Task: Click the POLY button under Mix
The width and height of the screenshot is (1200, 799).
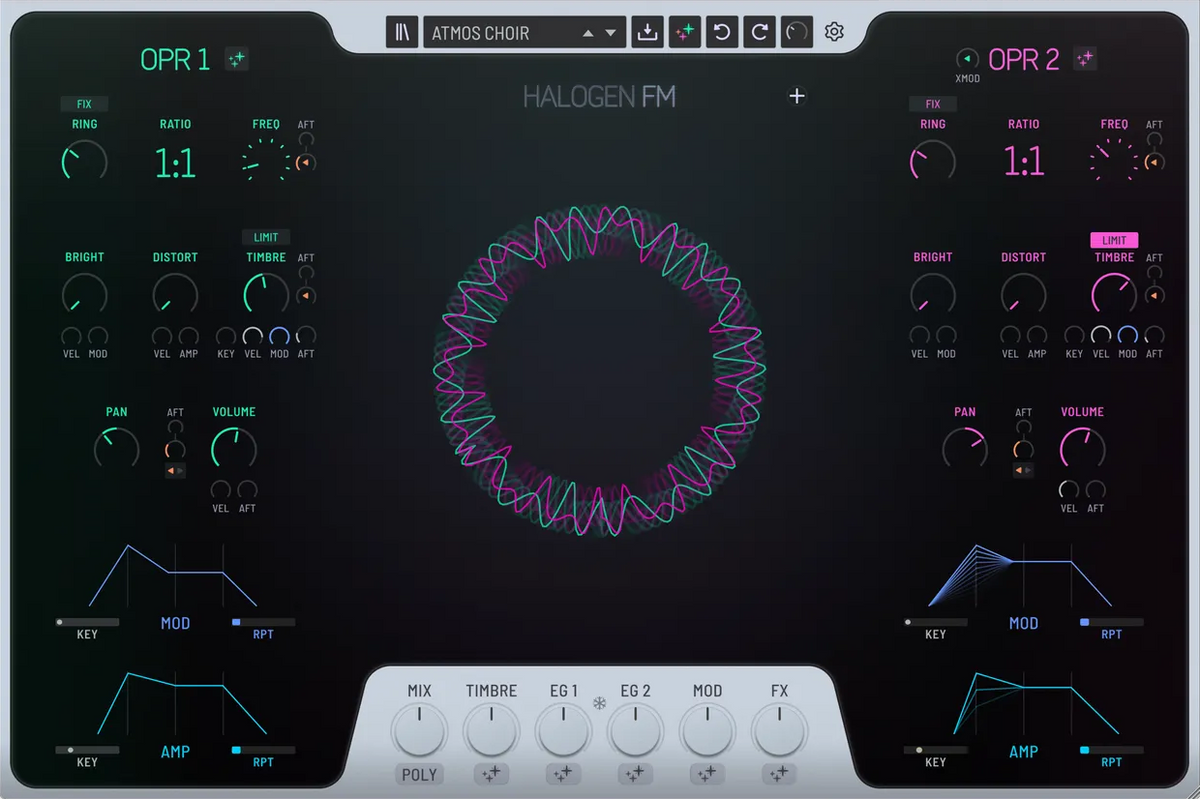Action: [x=419, y=774]
